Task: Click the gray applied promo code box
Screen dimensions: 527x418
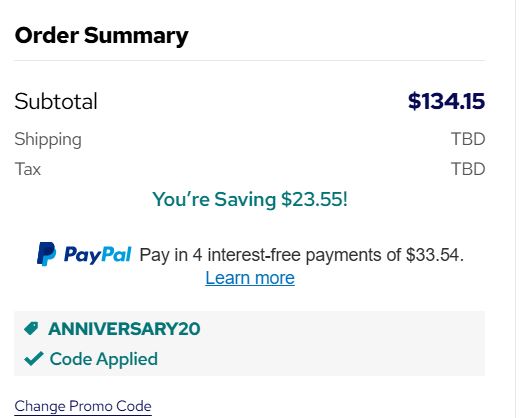Action: [250, 343]
